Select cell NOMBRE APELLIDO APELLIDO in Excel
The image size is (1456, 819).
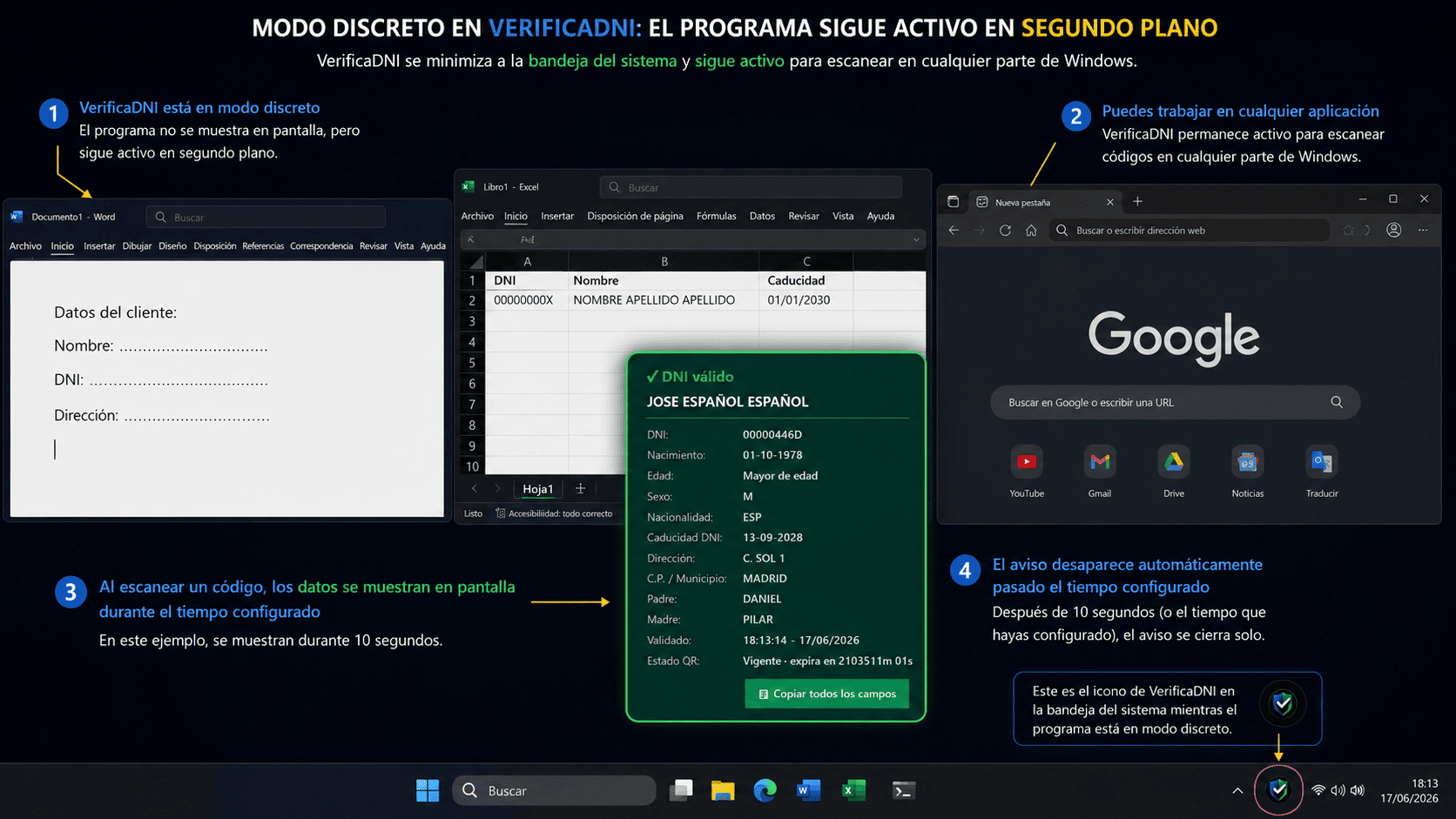click(663, 300)
